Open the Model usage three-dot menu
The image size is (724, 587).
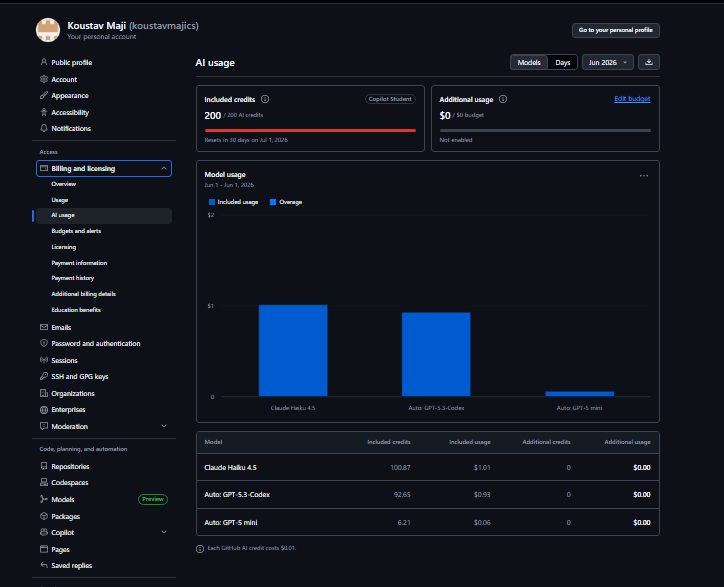click(644, 175)
